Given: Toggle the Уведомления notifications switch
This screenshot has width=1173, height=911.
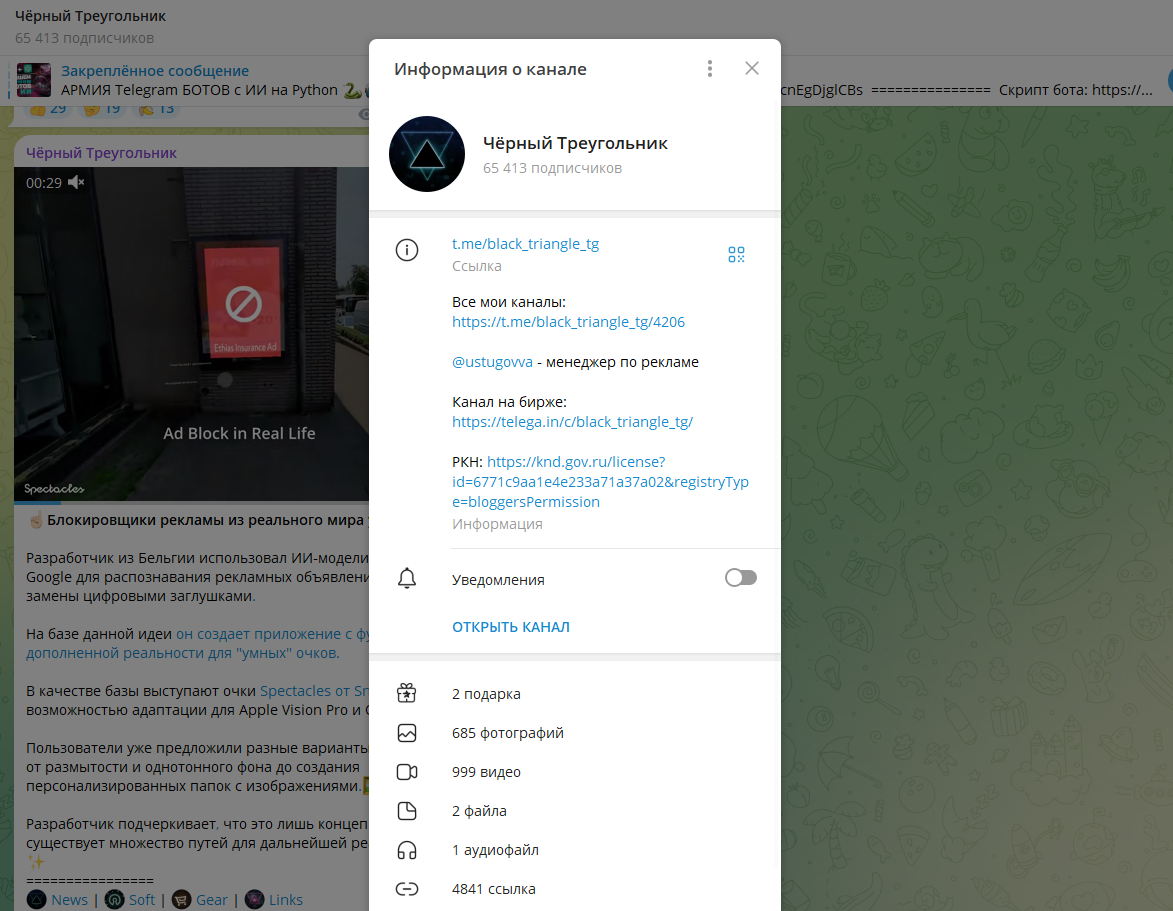Looking at the screenshot, I should click(x=741, y=577).
